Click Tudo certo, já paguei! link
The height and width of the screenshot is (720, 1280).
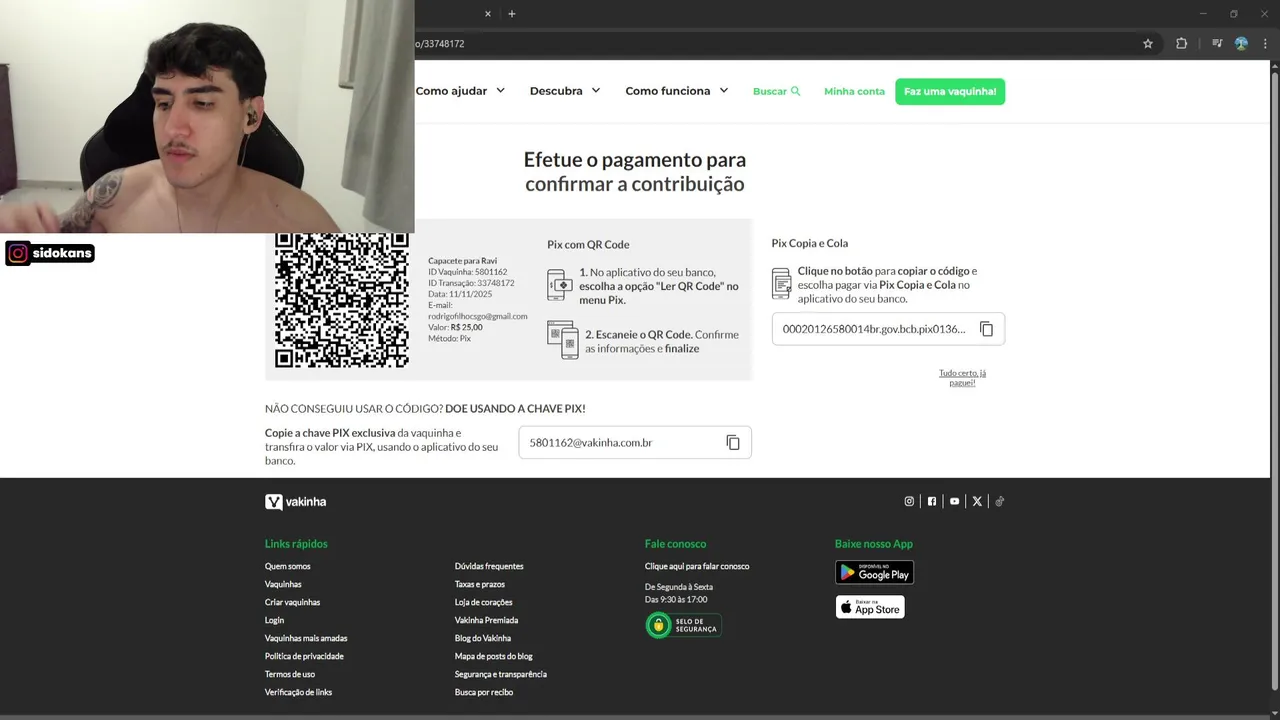coord(962,377)
